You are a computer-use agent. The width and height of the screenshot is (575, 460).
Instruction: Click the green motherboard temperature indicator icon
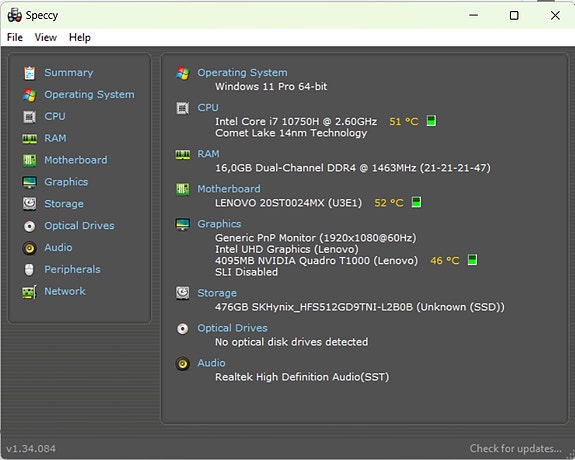(416, 202)
